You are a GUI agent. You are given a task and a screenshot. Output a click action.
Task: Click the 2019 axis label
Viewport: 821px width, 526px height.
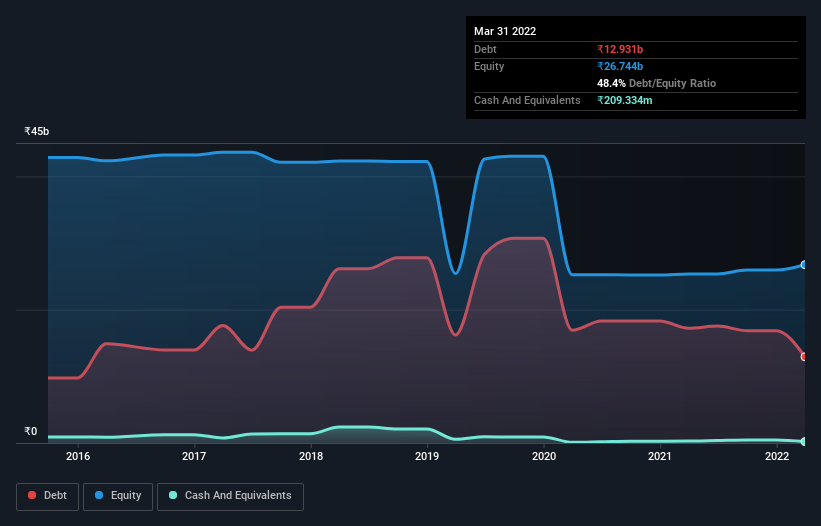pyautogui.click(x=427, y=456)
